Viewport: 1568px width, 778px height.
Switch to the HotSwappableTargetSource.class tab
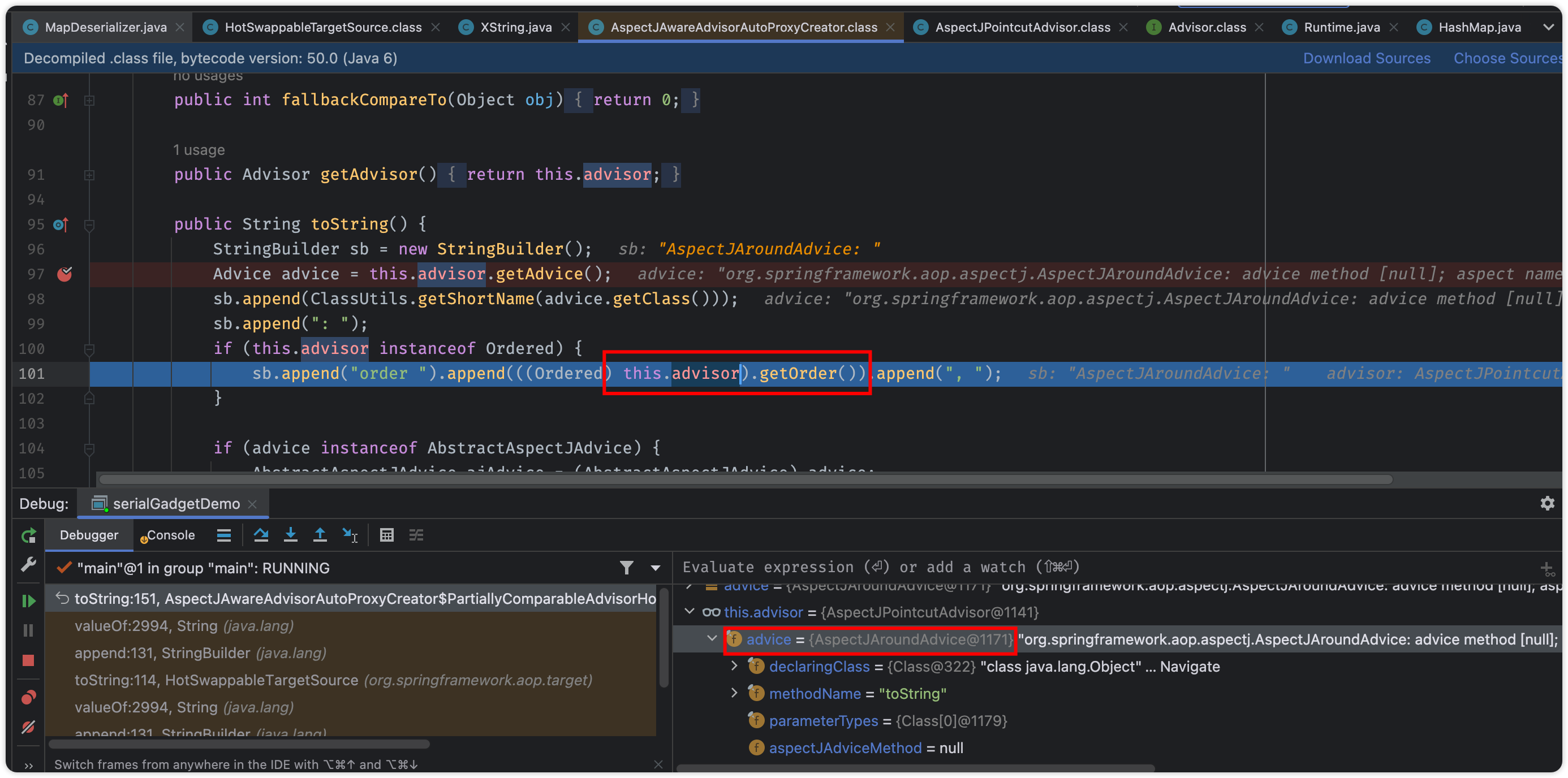pyautogui.click(x=323, y=27)
